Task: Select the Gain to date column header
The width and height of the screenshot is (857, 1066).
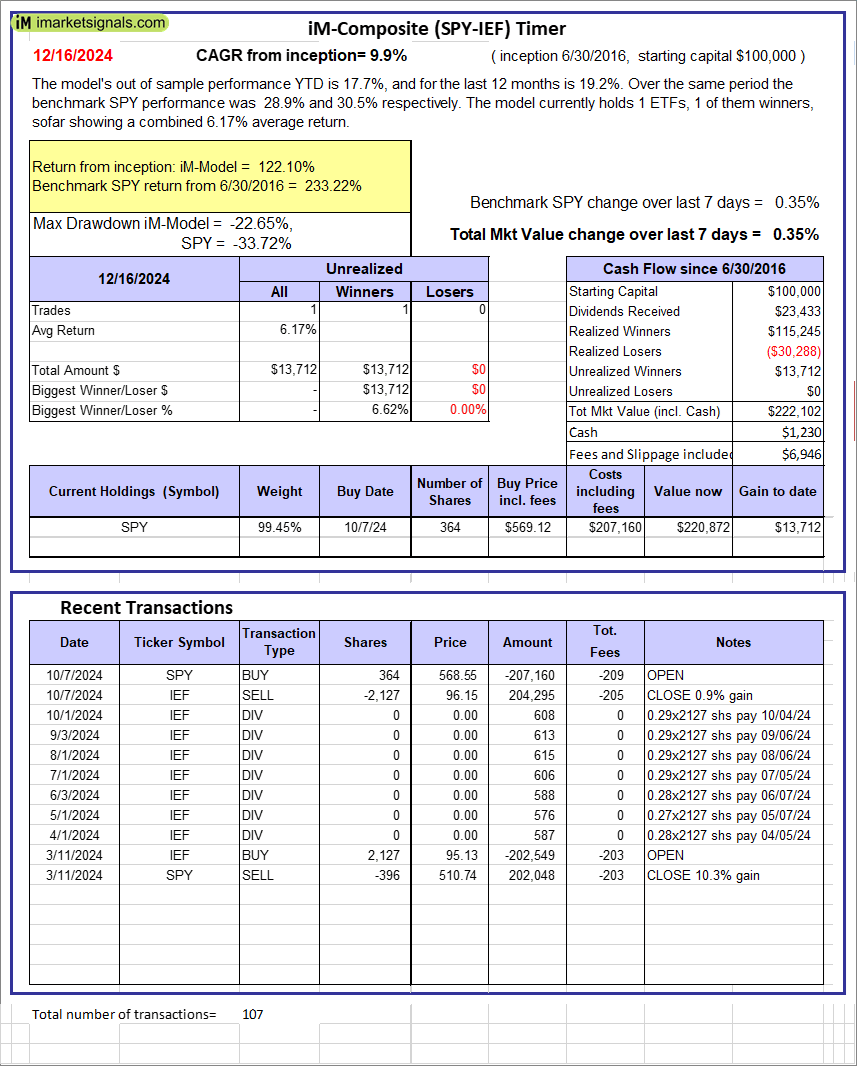Action: [x=777, y=491]
